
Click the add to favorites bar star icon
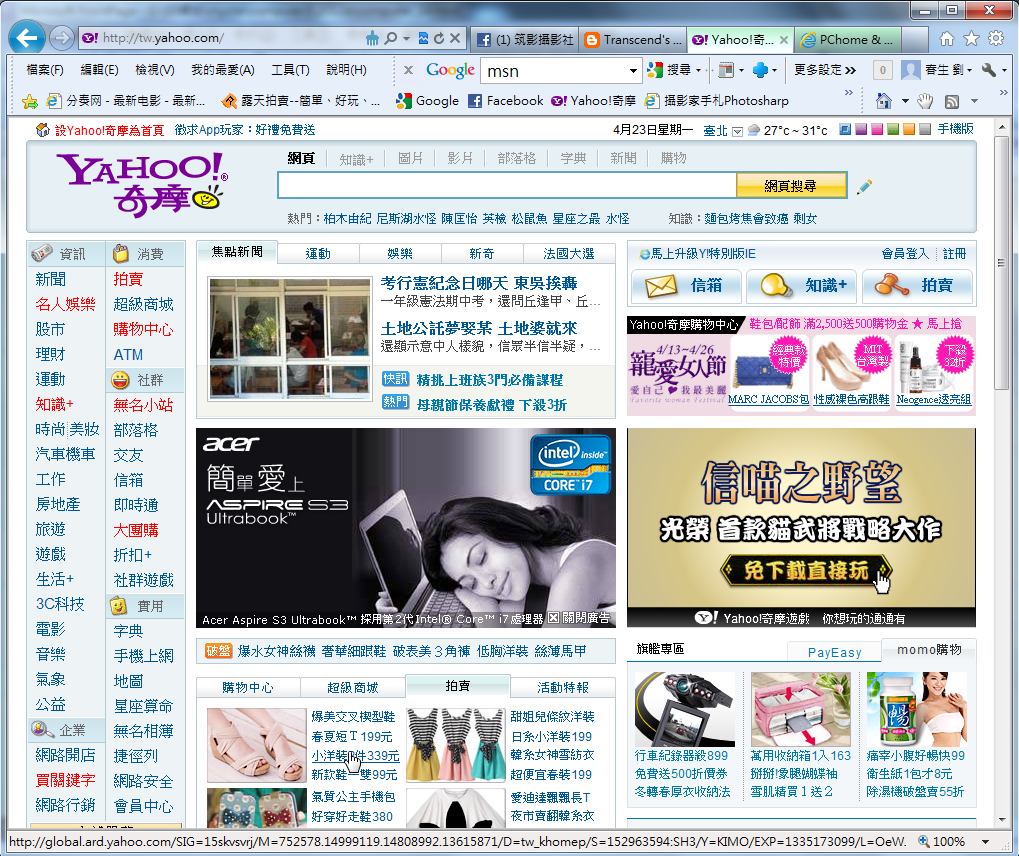30,101
